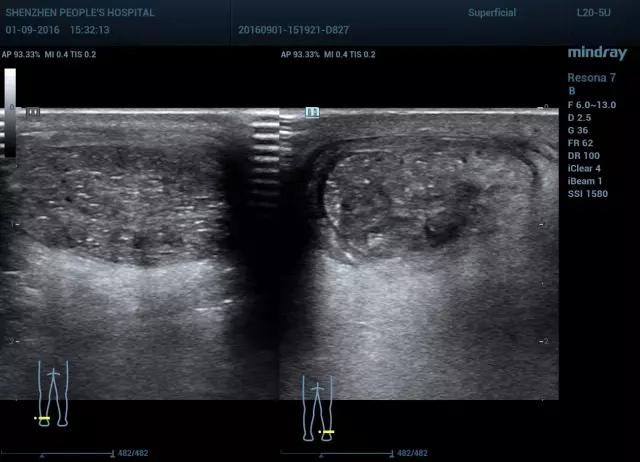Viewport: 640px width, 462px height.
Task: Click the yellow probe marker on right body mark
Action: click(328, 431)
